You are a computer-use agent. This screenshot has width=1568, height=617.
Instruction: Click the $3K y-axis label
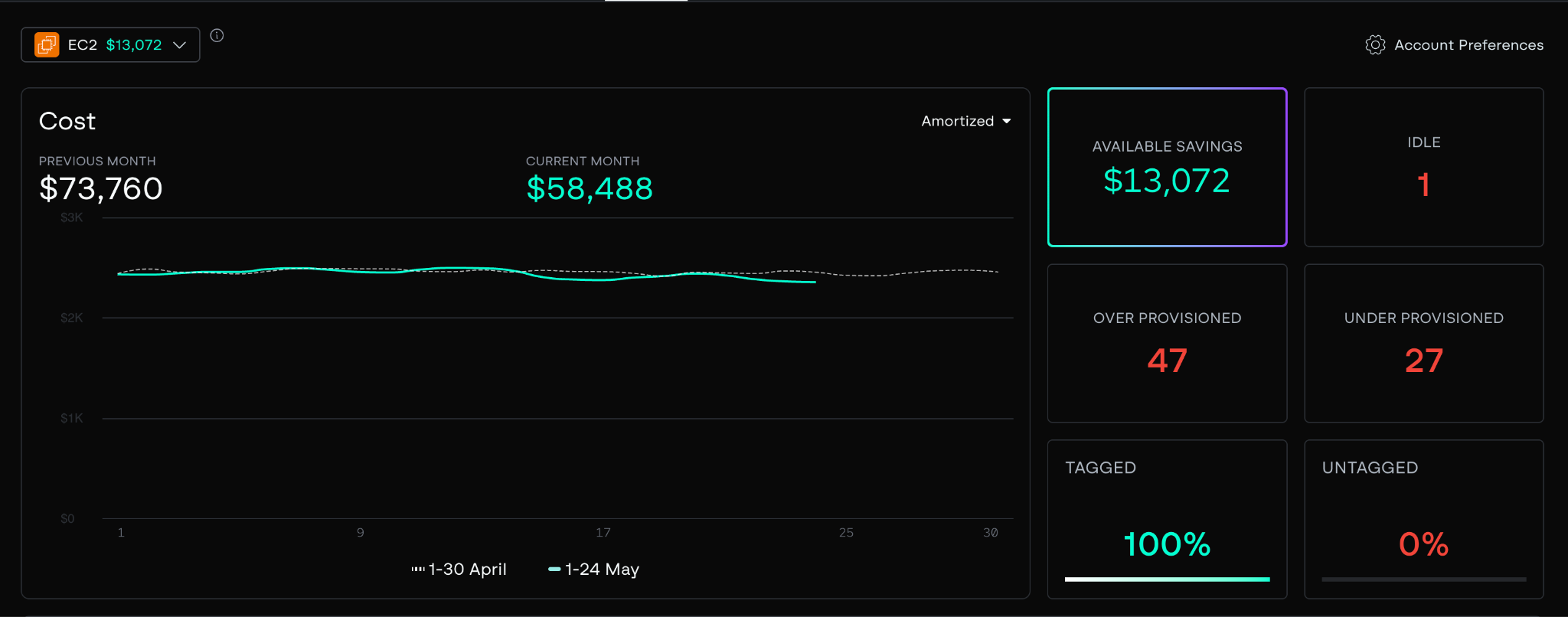click(72, 217)
